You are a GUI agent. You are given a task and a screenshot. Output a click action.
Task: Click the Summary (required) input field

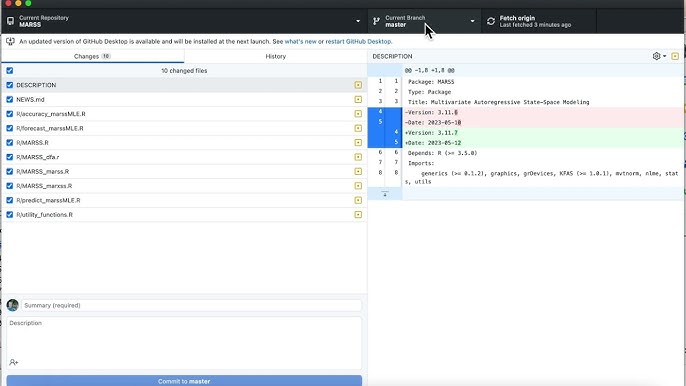click(x=192, y=305)
